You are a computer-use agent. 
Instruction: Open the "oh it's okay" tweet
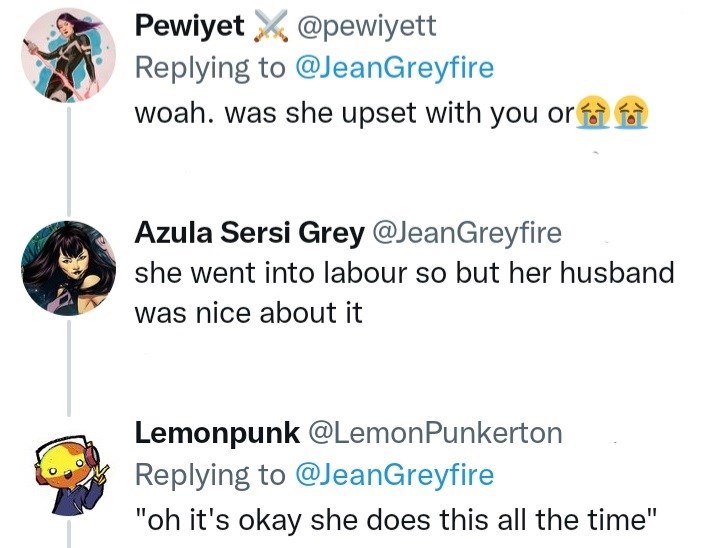pyautogui.click(x=395, y=520)
